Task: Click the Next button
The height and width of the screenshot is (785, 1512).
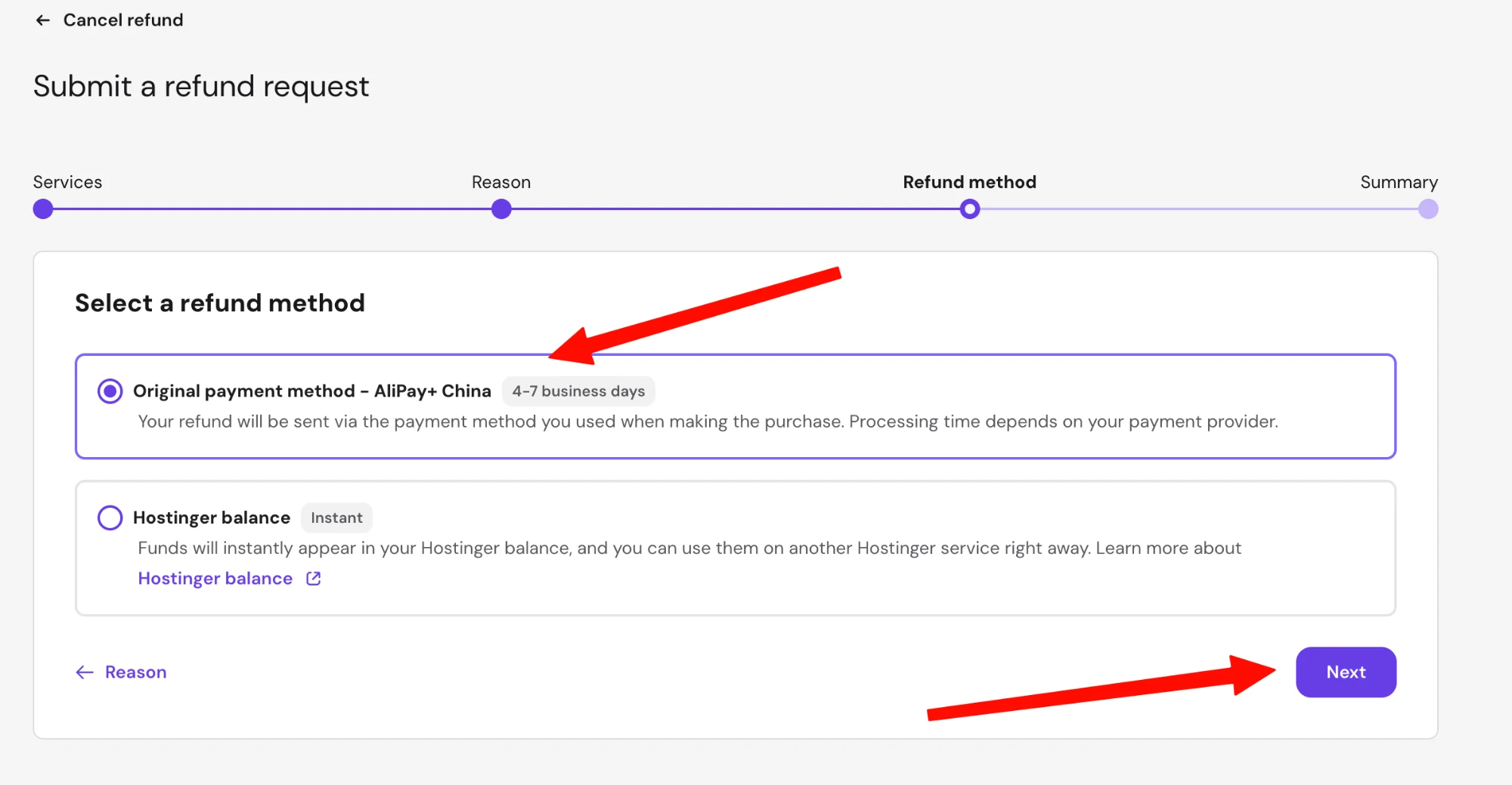Action: (x=1346, y=672)
